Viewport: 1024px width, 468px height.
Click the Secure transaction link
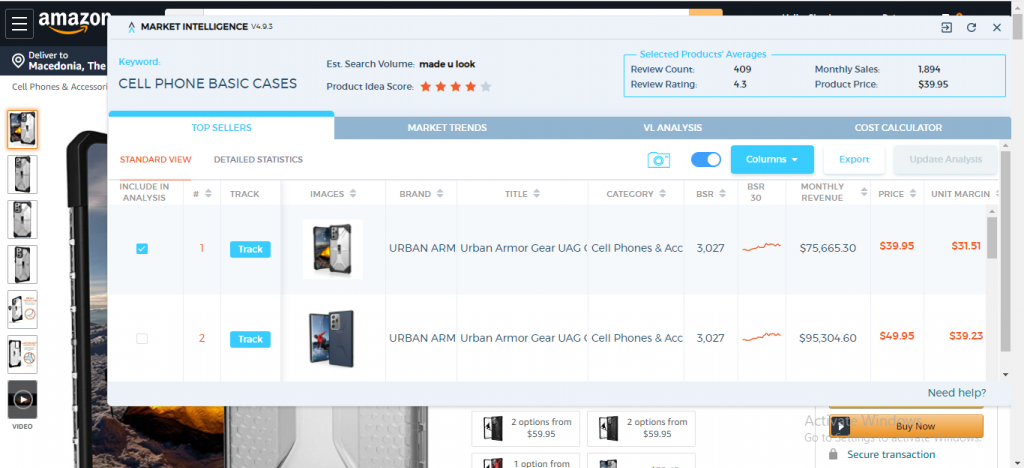tap(891, 454)
